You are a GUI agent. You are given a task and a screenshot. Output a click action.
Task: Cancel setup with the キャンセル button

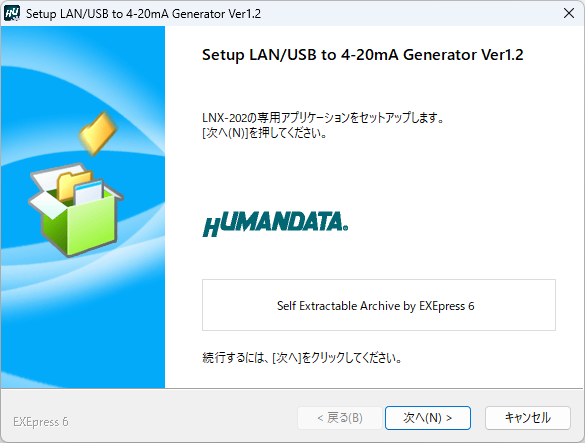528,418
